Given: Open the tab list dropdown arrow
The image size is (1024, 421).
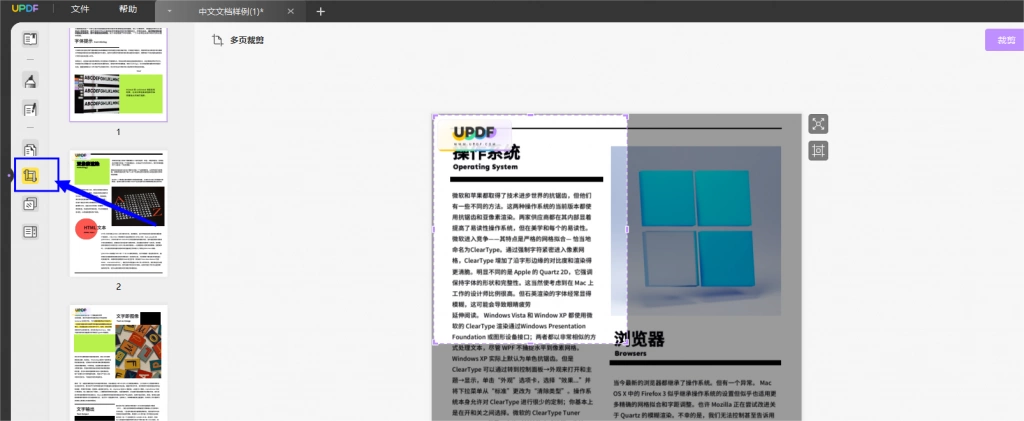Looking at the screenshot, I should tap(169, 11).
